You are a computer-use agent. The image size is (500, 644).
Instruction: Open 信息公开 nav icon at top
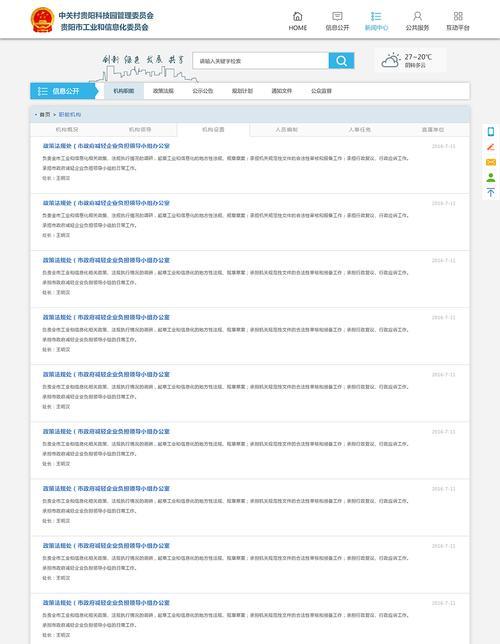tap(337, 16)
